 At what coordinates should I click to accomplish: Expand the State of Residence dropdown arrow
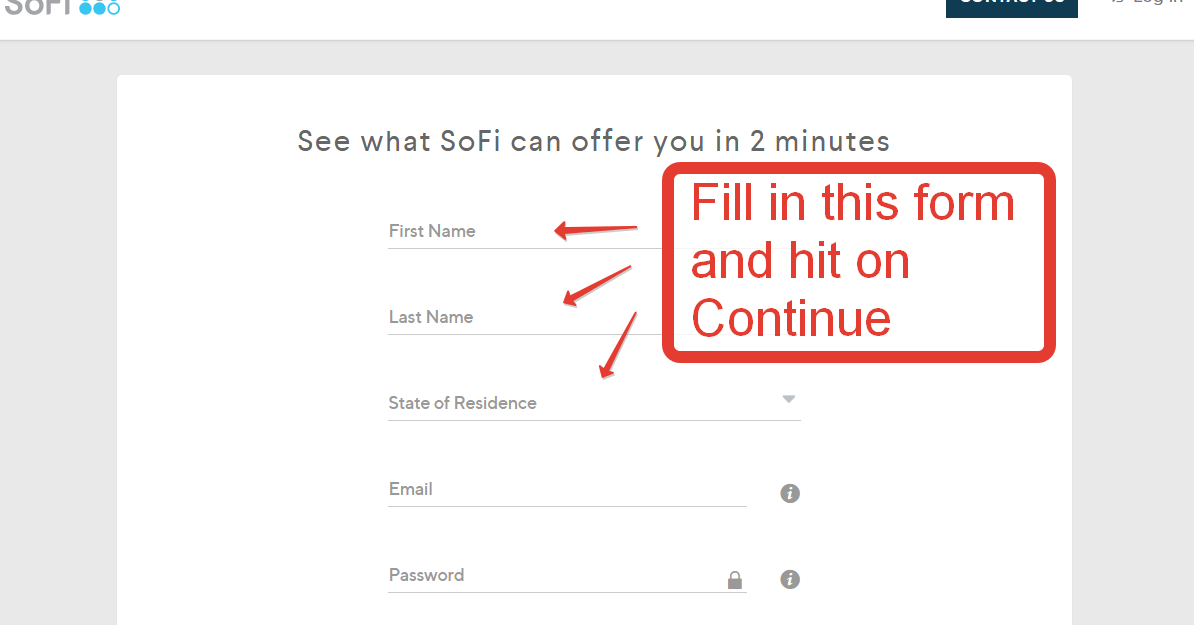click(x=789, y=399)
